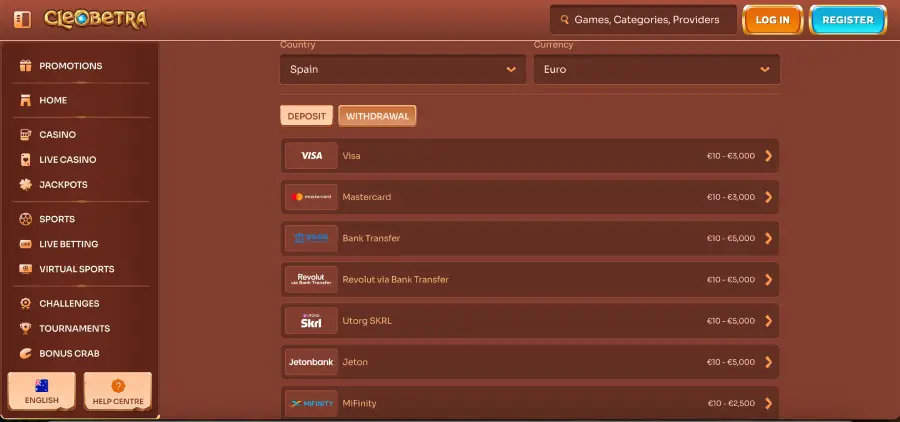Image resolution: width=900 pixels, height=422 pixels.
Task: Open Promotions from sidebar menu
Action: (x=71, y=66)
